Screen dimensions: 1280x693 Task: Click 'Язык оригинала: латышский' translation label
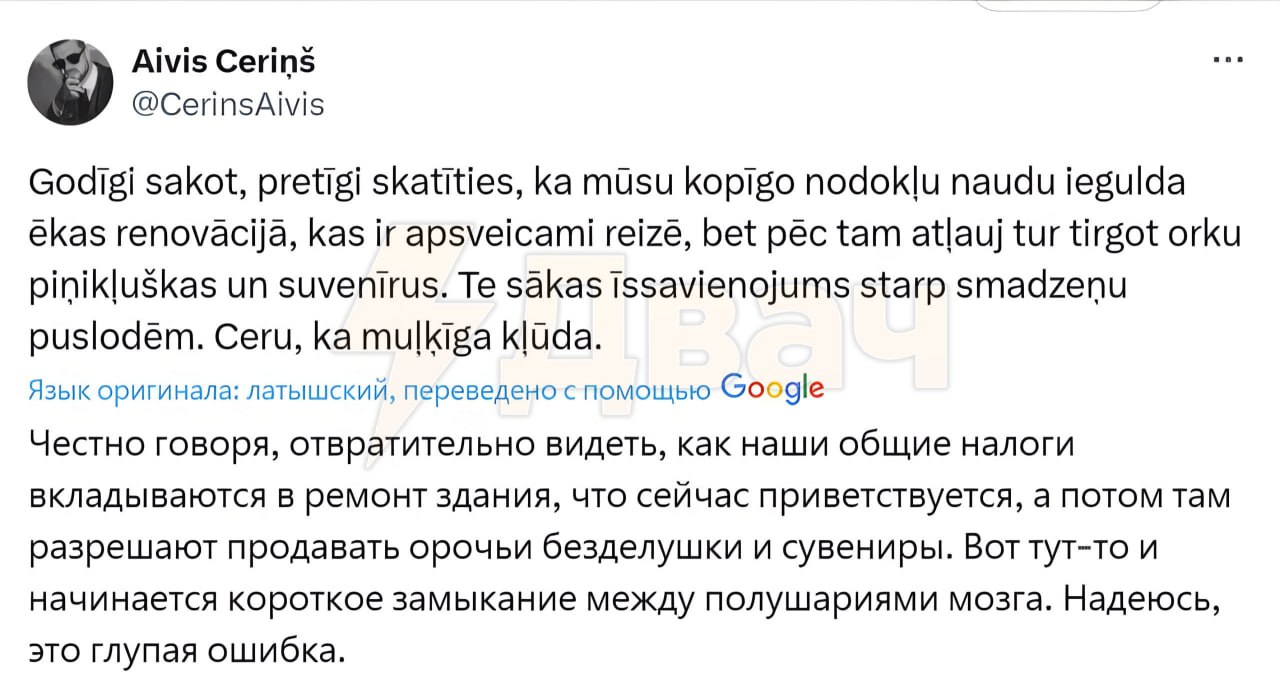pyautogui.click(x=214, y=390)
